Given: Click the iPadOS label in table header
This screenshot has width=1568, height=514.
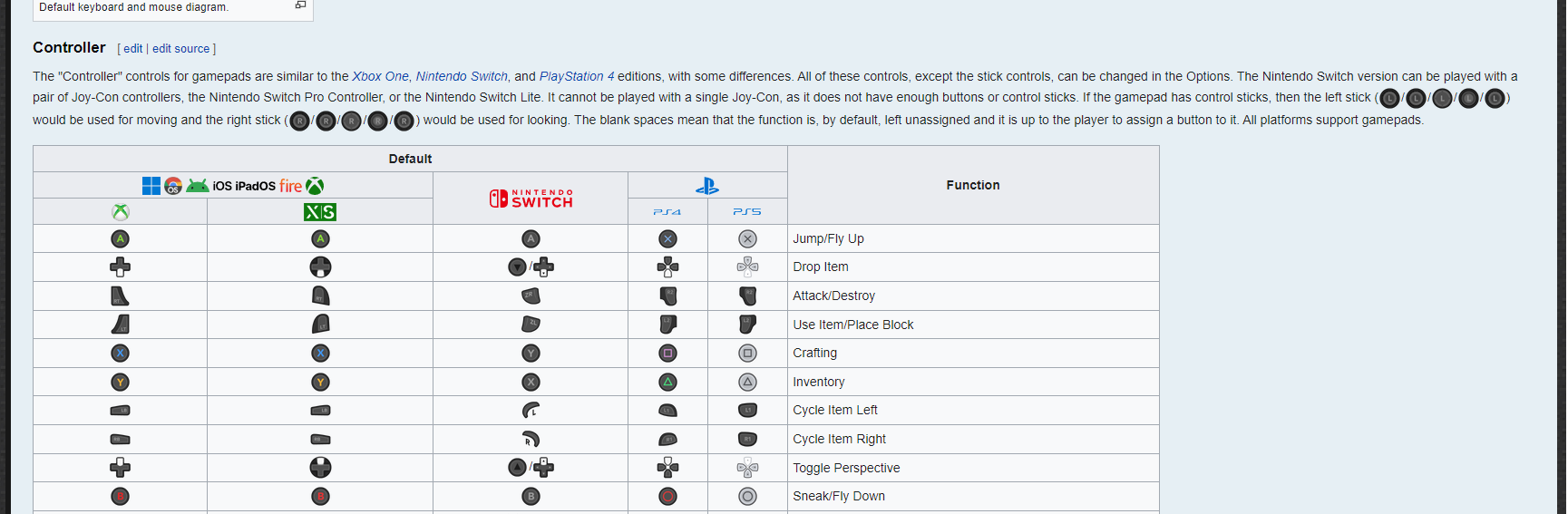Looking at the screenshot, I should pyautogui.click(x=255, y=186).
